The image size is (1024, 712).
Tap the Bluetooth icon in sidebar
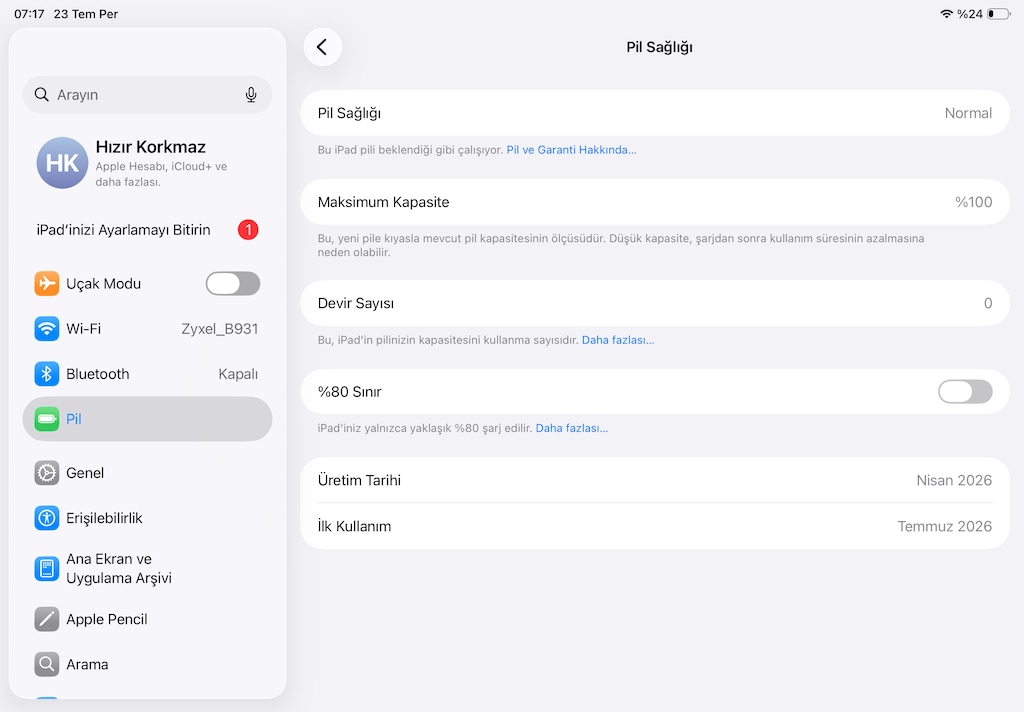pos(46,374)
